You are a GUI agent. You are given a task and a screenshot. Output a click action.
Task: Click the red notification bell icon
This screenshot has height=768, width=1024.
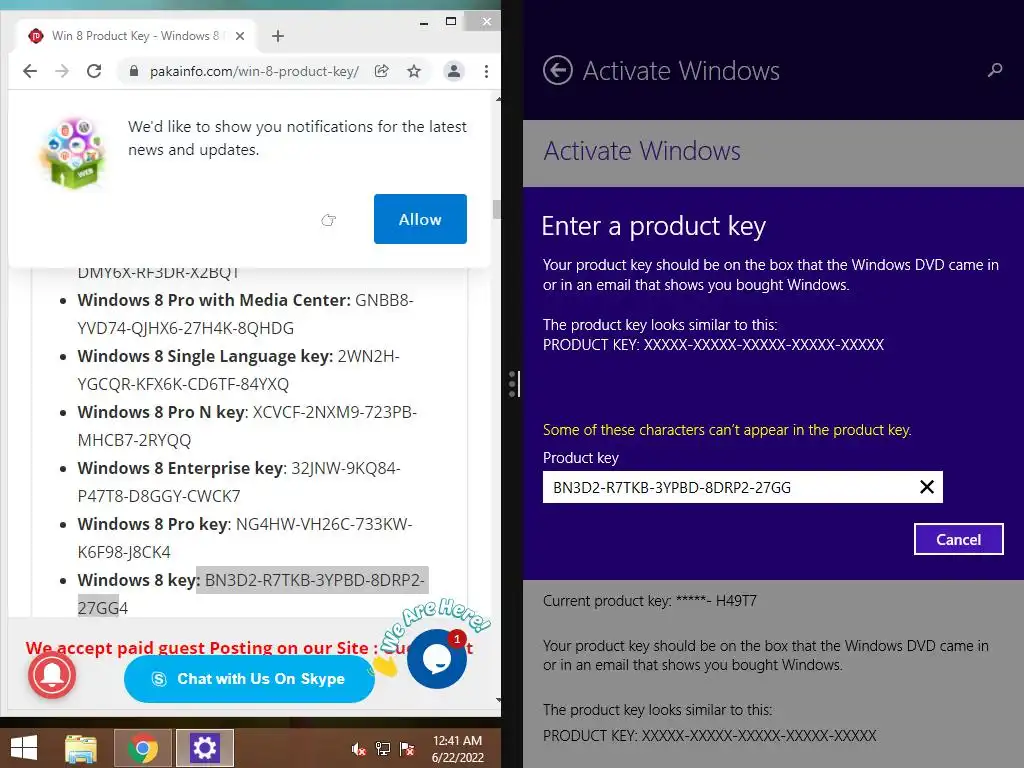pos(52,675)
